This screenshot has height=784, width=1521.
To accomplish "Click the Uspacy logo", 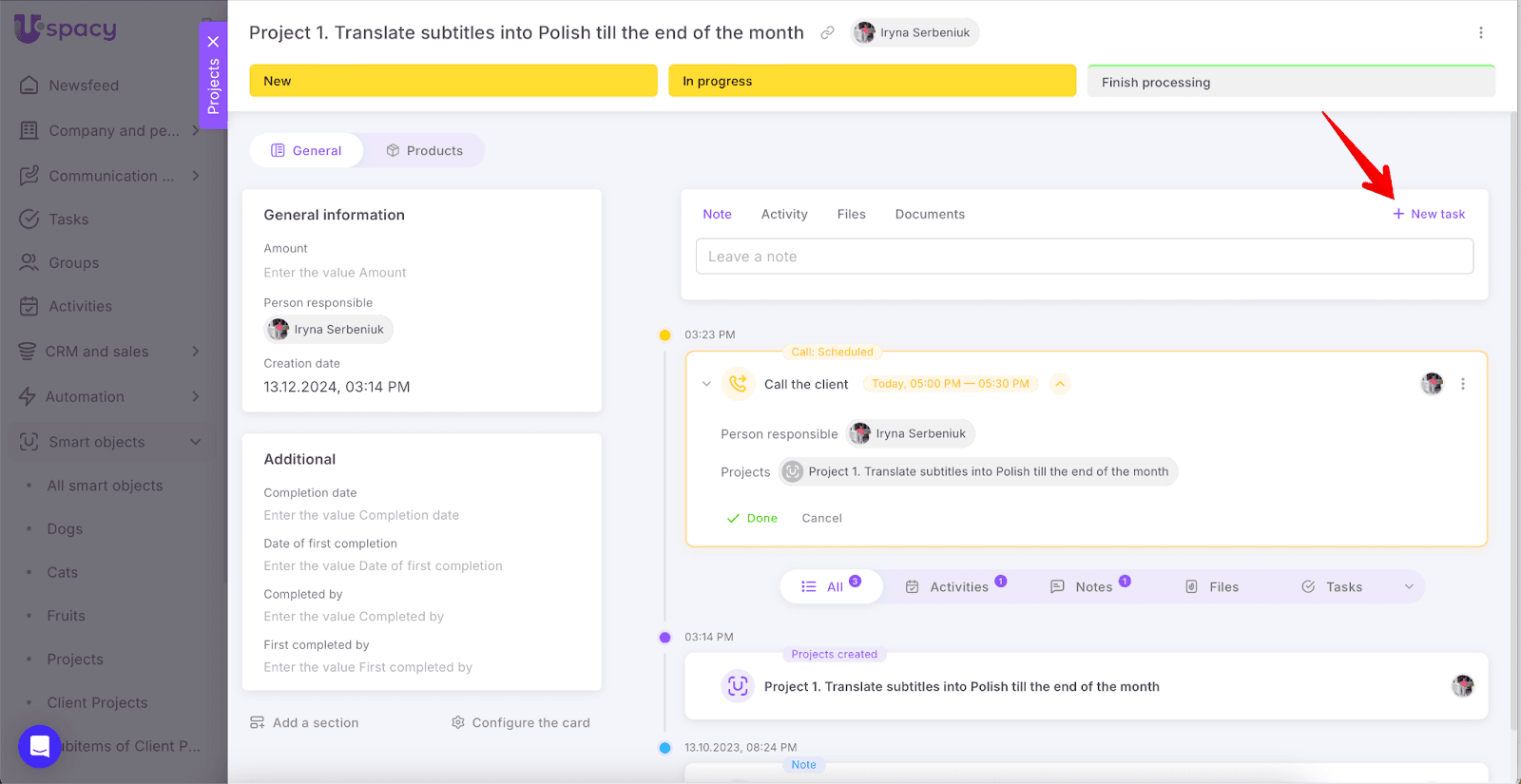I will point(65,29).
